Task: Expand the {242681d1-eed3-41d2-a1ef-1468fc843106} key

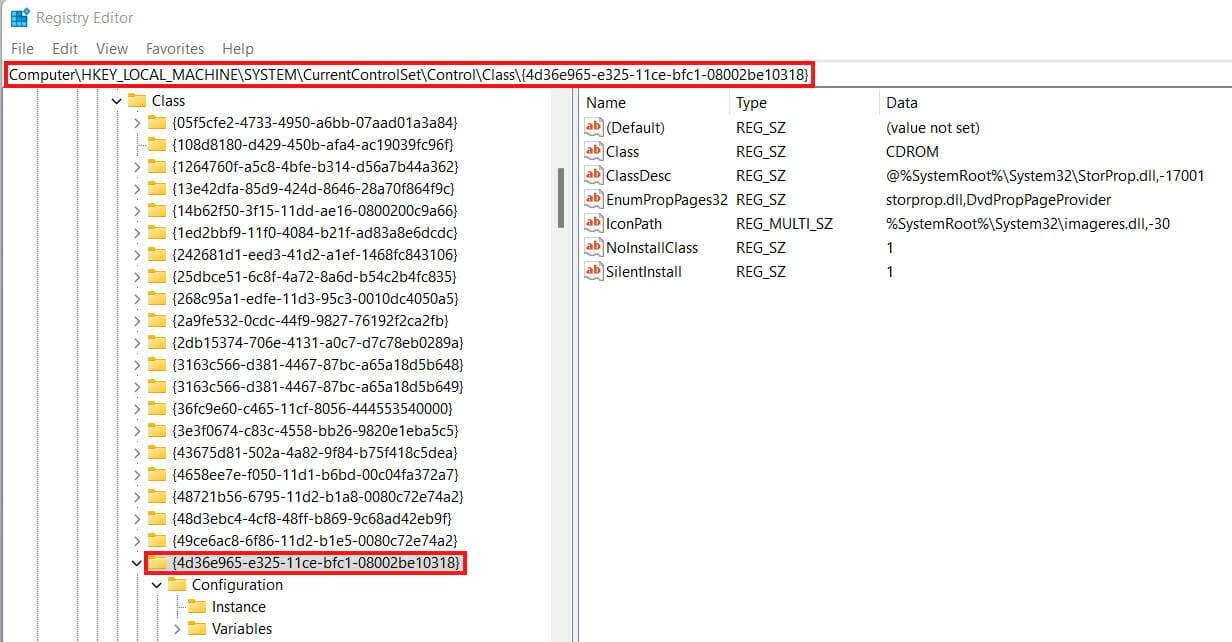Action: [x=137, y=255]
